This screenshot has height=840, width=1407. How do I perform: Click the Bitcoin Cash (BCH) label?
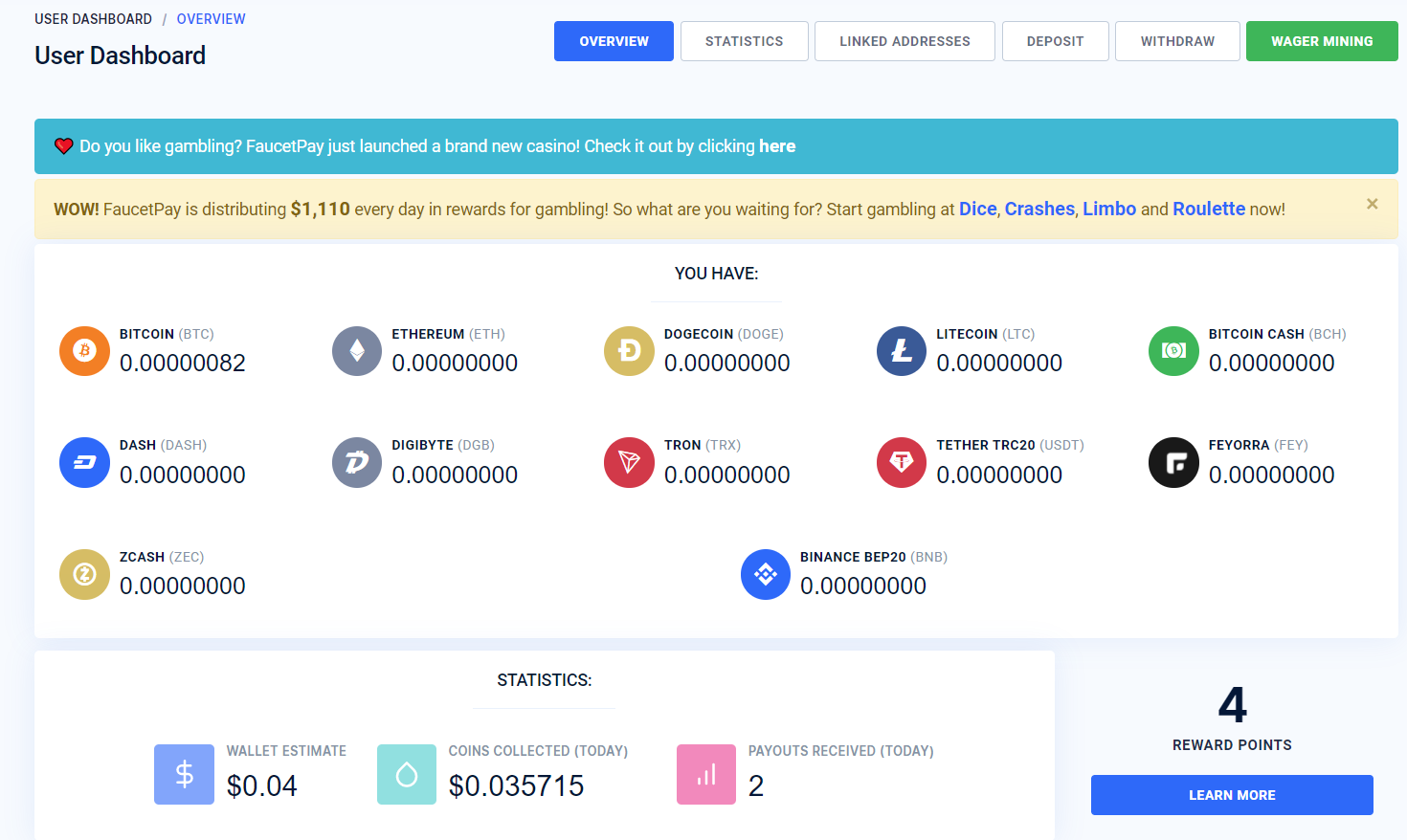pos(1277,334)
